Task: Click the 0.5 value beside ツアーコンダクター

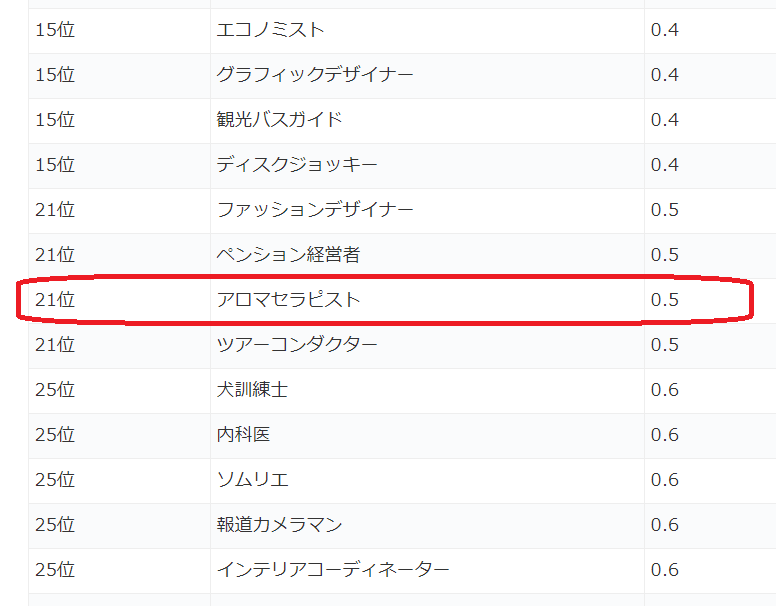Action: 665,345
